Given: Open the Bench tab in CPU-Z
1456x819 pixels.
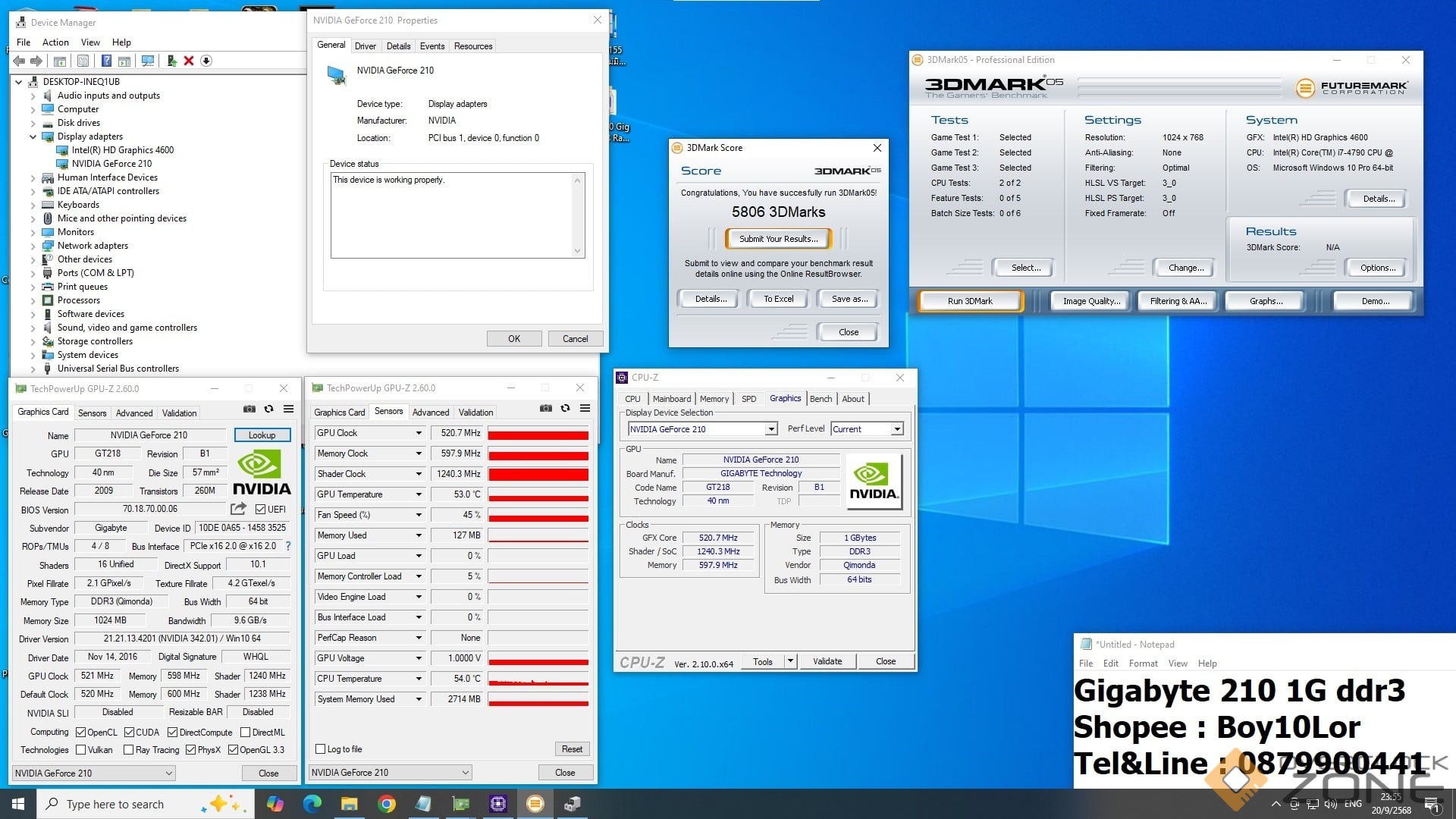Looking at the screenshot, I should pyautogui.click(x=821, y=399).
